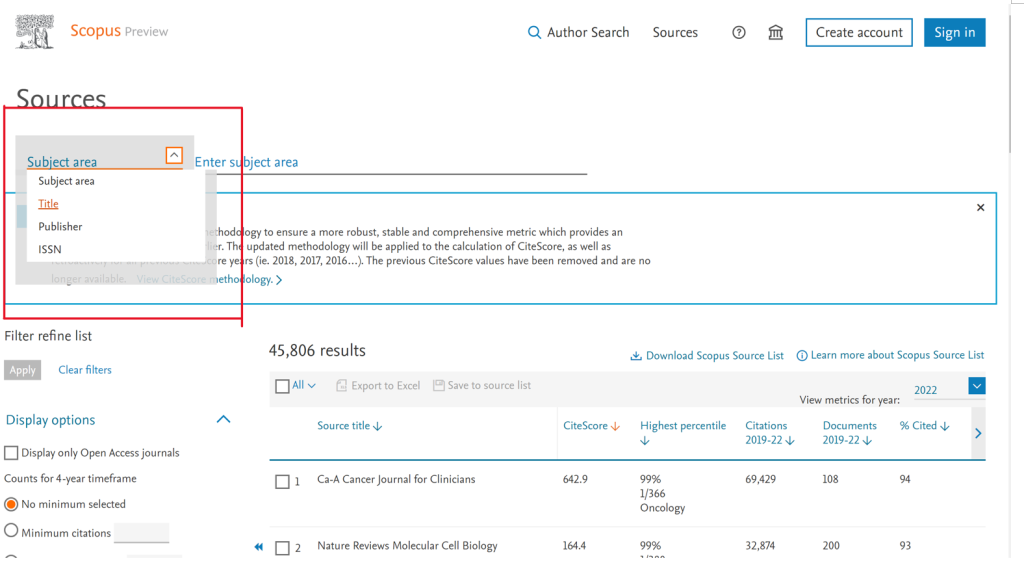Screen dimensions: 1024x567
Task: Close the CiteScore notice banner
Action: pyautogui.click(x=980, y=208)
